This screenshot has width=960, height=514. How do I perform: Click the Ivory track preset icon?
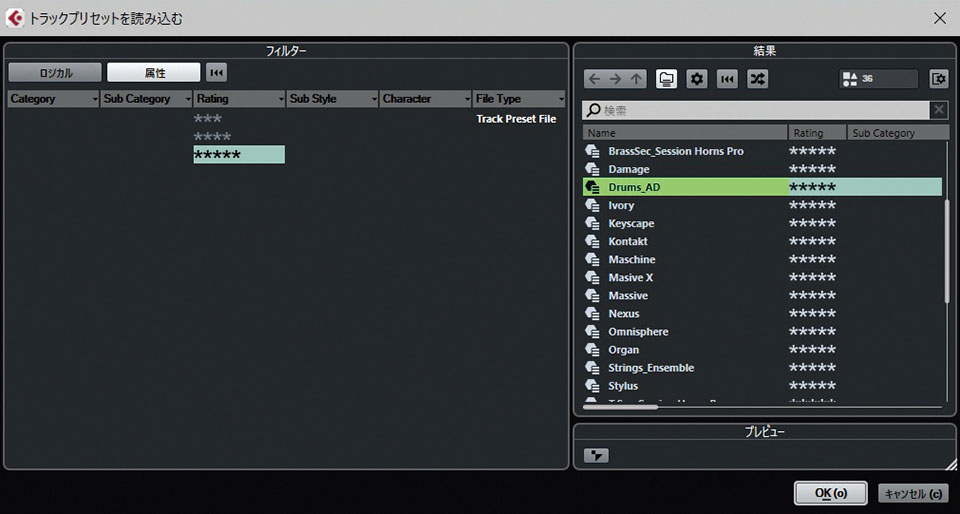592,205
